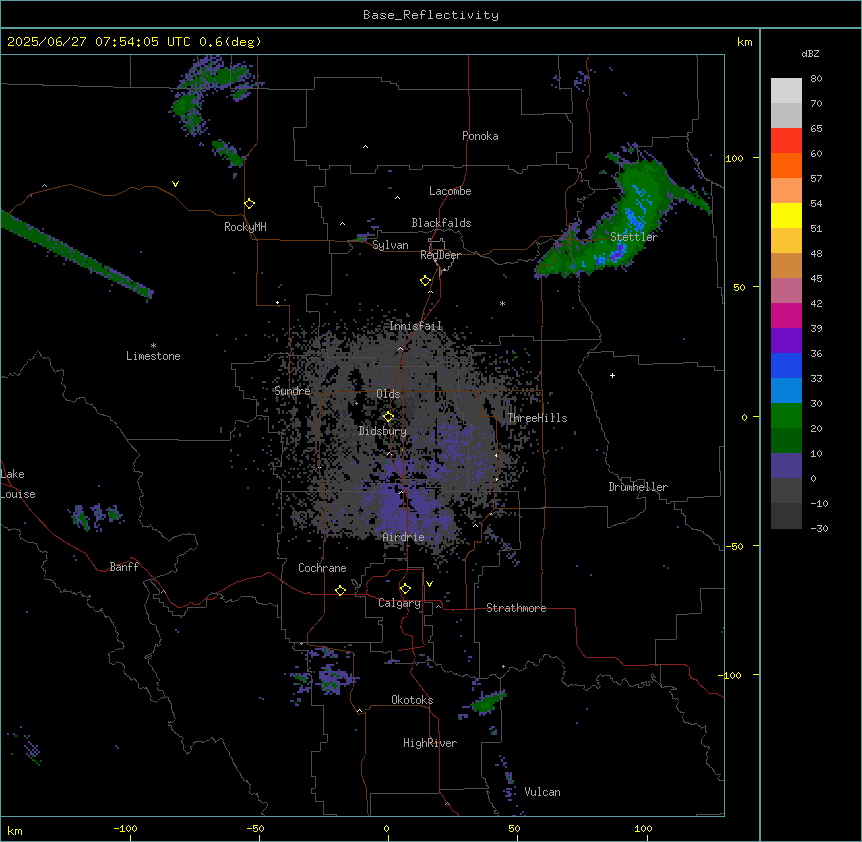Click the dBZ legend heading
Screen dimensions: 862x842
[810, 53]
